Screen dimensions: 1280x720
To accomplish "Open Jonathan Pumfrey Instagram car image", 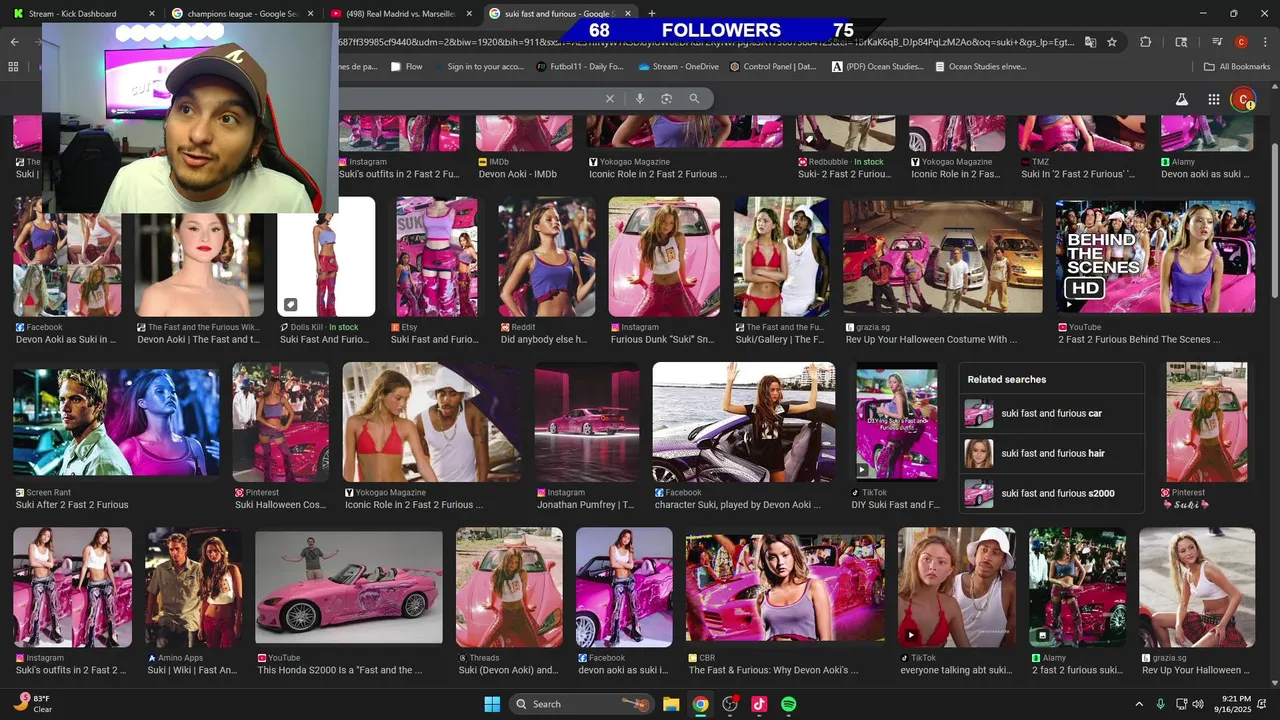I will (x=586, y=422).
